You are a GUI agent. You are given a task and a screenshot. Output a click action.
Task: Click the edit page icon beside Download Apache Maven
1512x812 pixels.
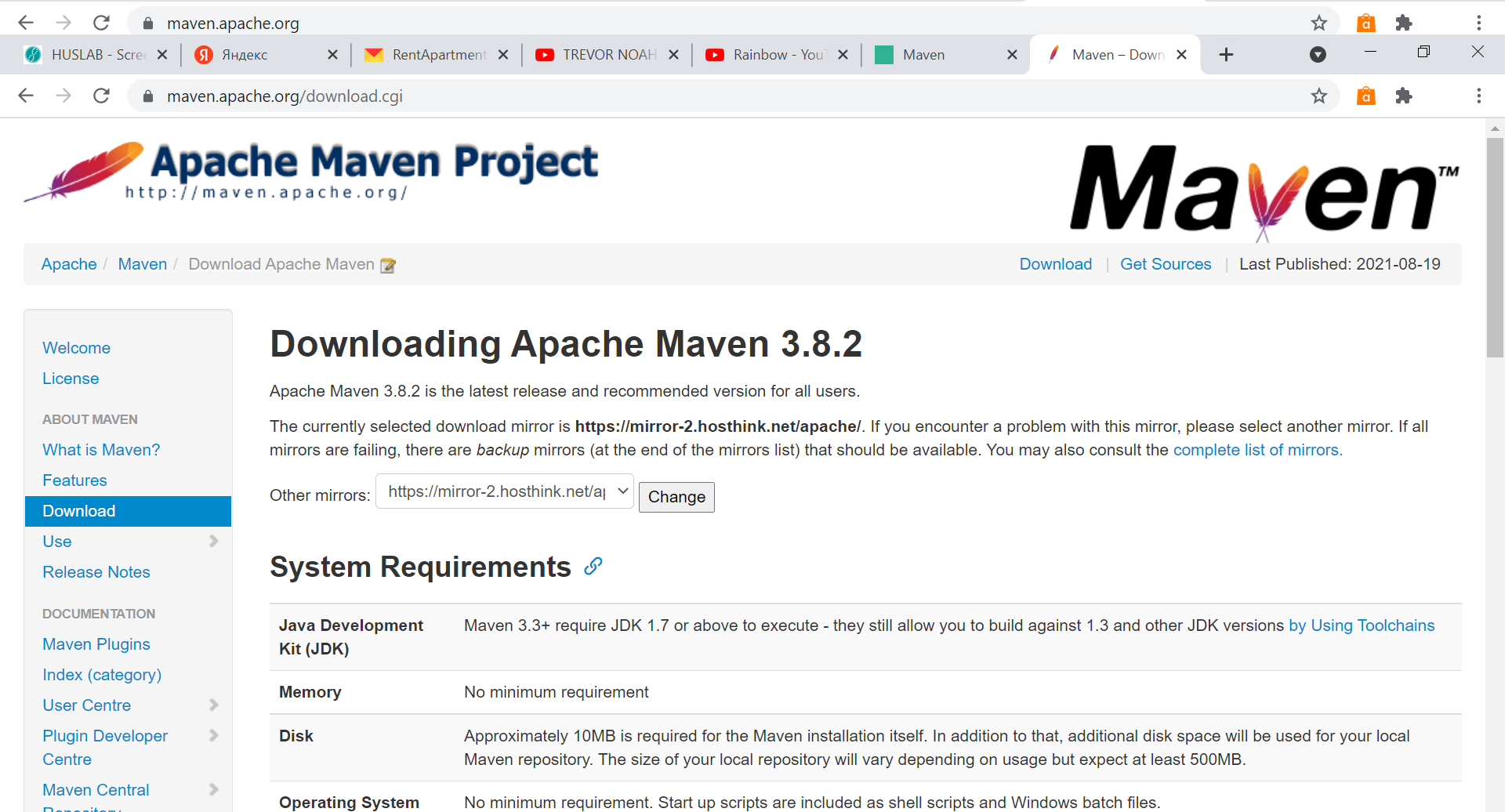click(x=388, y=266)
